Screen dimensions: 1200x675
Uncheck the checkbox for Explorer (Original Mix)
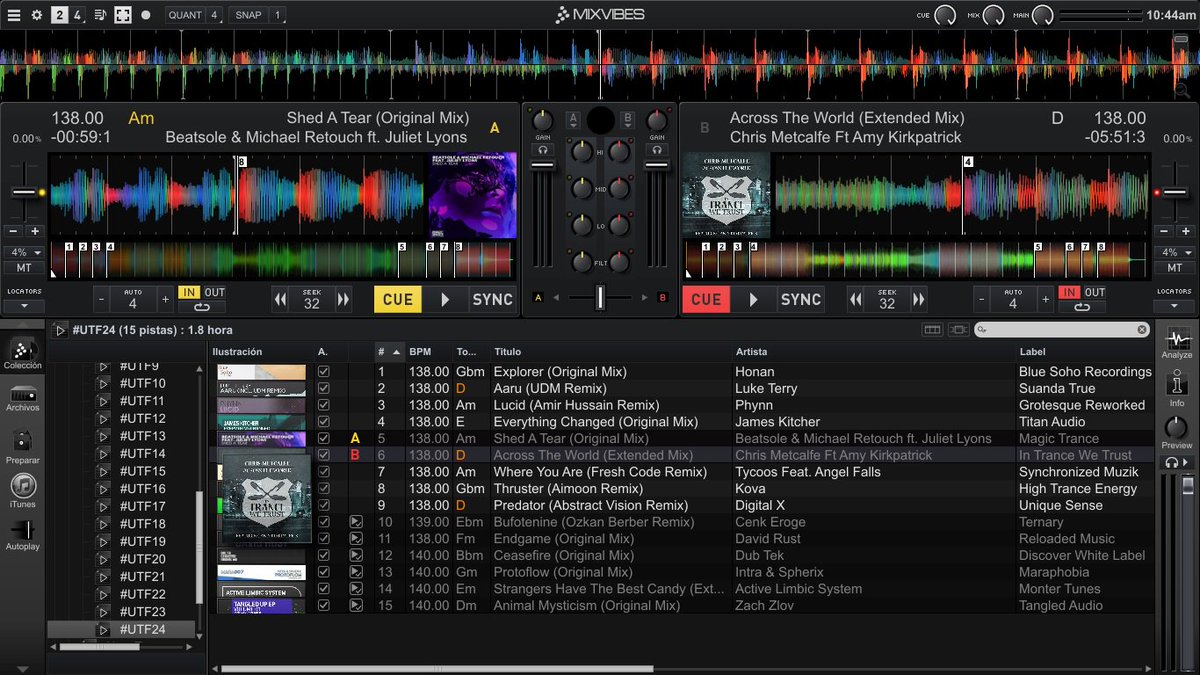pos(324,371)
